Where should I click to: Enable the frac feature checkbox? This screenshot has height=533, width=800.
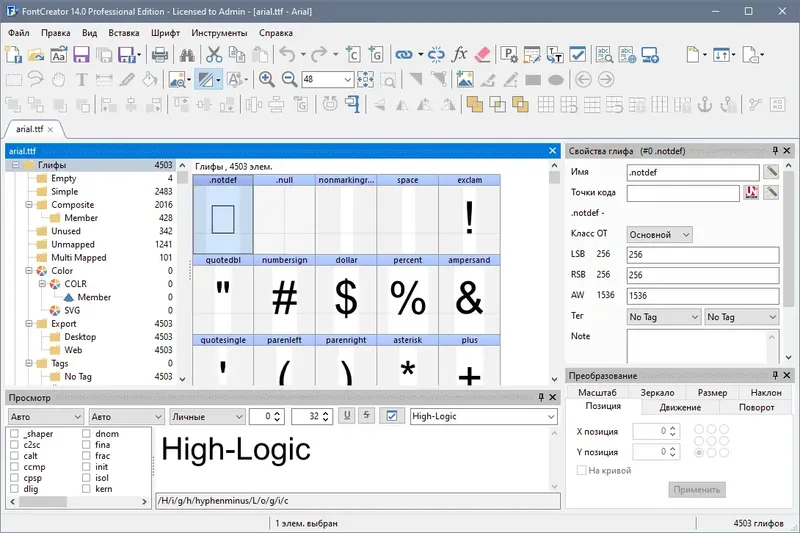(86, 456)
